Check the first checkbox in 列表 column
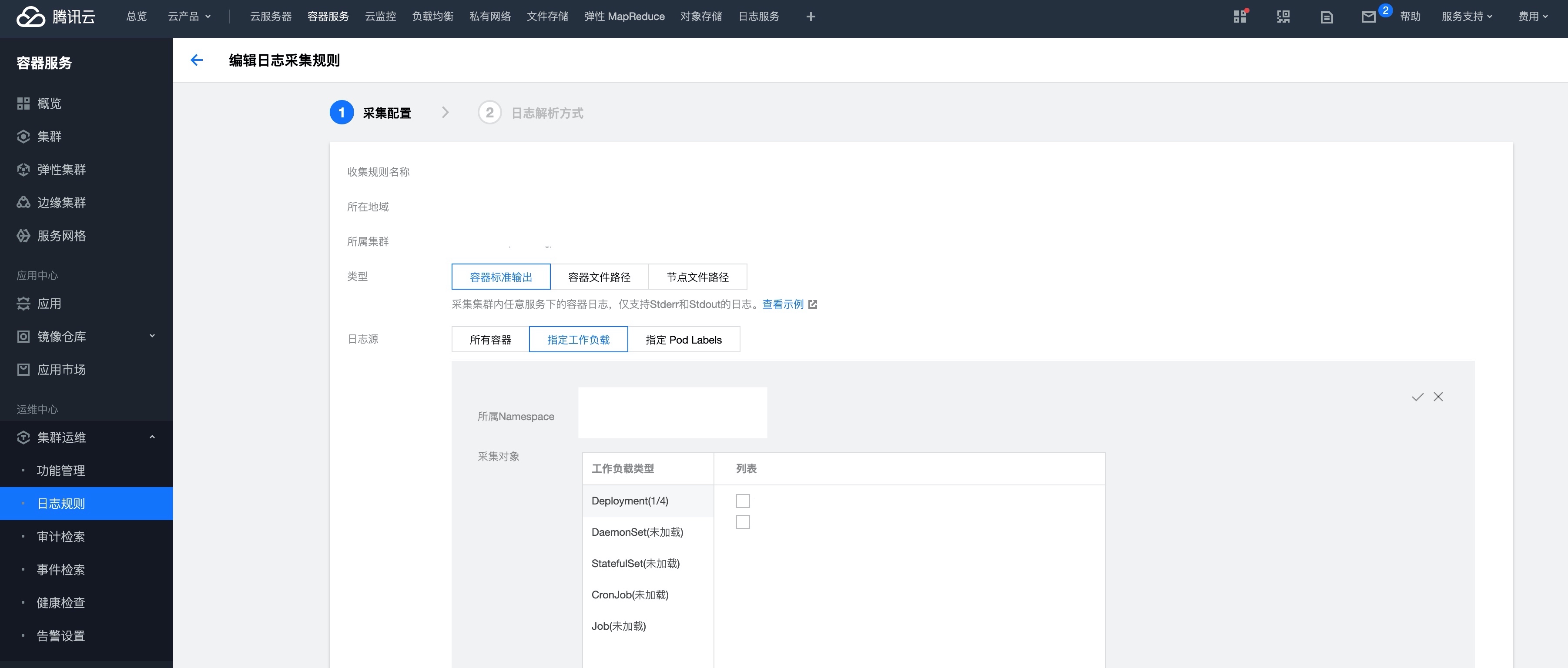The height and width of the screenshot is (668, 1568). pos(743,501)
